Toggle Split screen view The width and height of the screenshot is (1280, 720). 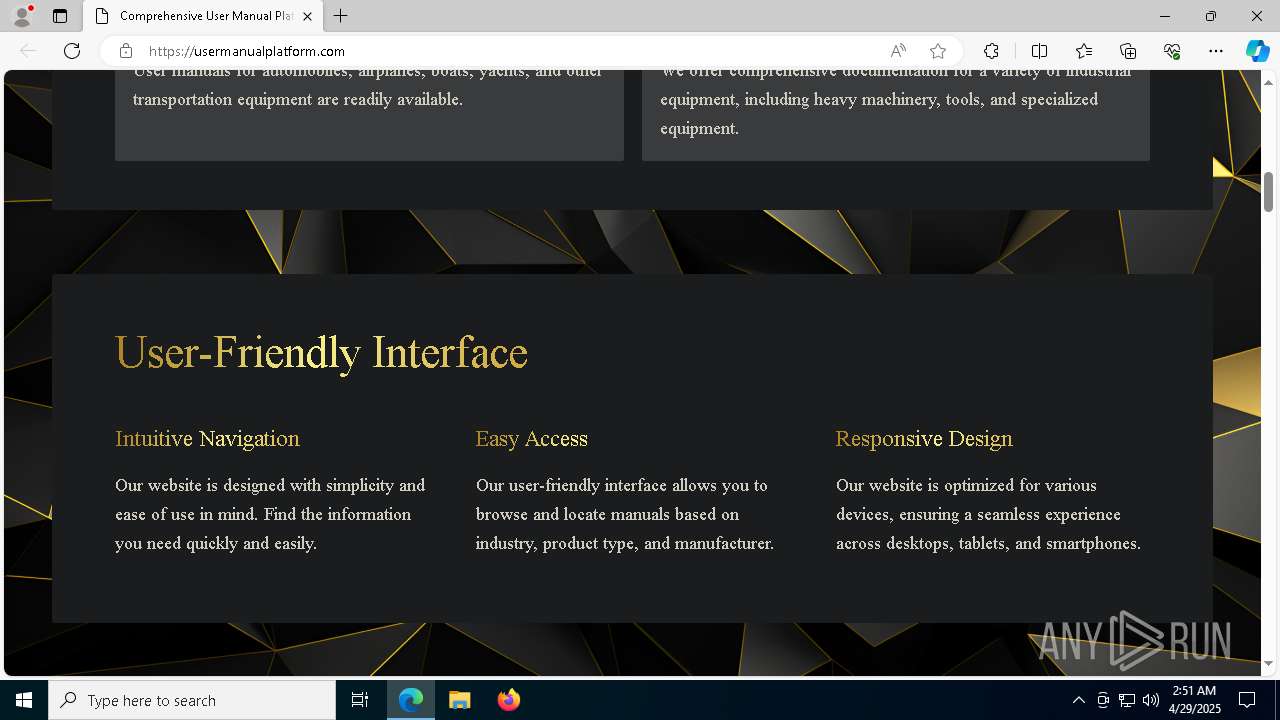coord(1039,51)
